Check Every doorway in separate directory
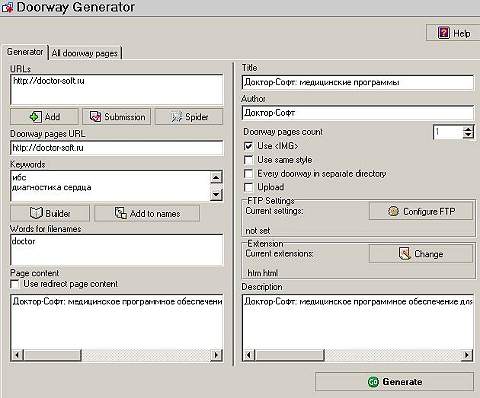The width and height of the screenshot is (480, 398). (248, 174)
